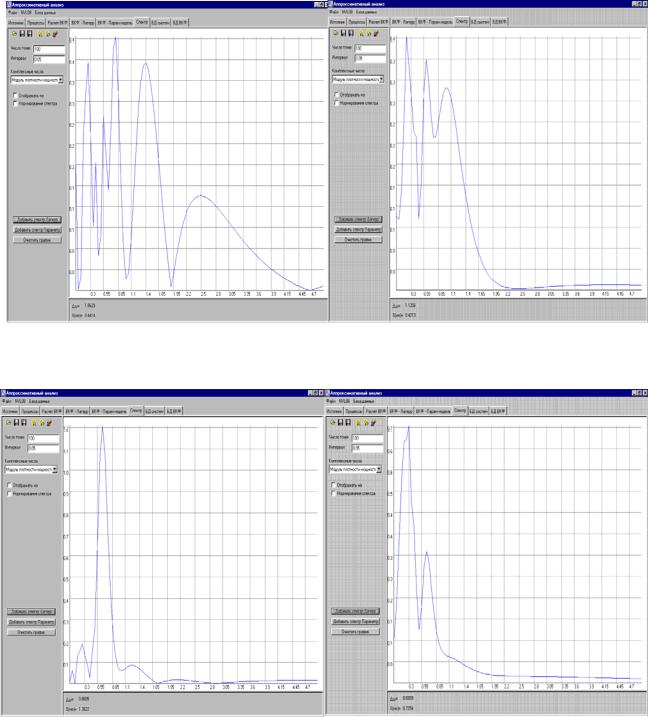This screenshot has height=717, width=648.
Task: Click the second yellow bulb icon, top-left window
Action: [48, 34]
